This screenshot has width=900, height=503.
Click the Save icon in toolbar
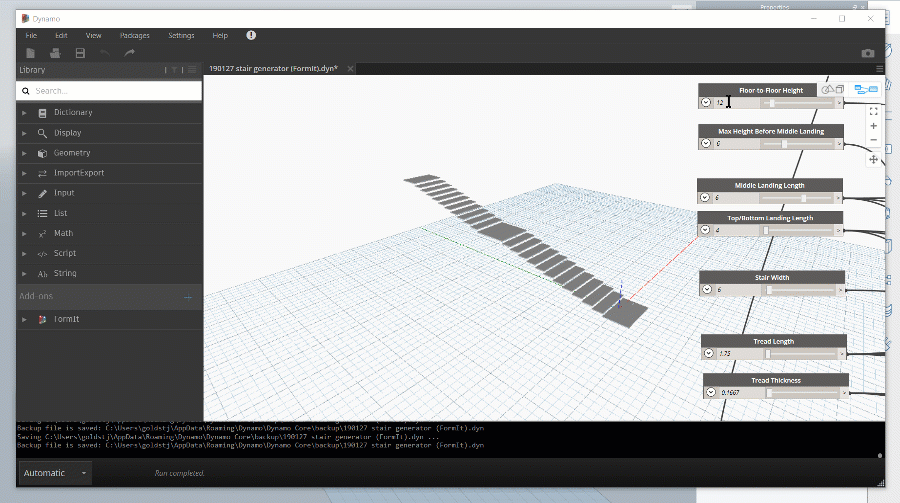tap(80, 53)
